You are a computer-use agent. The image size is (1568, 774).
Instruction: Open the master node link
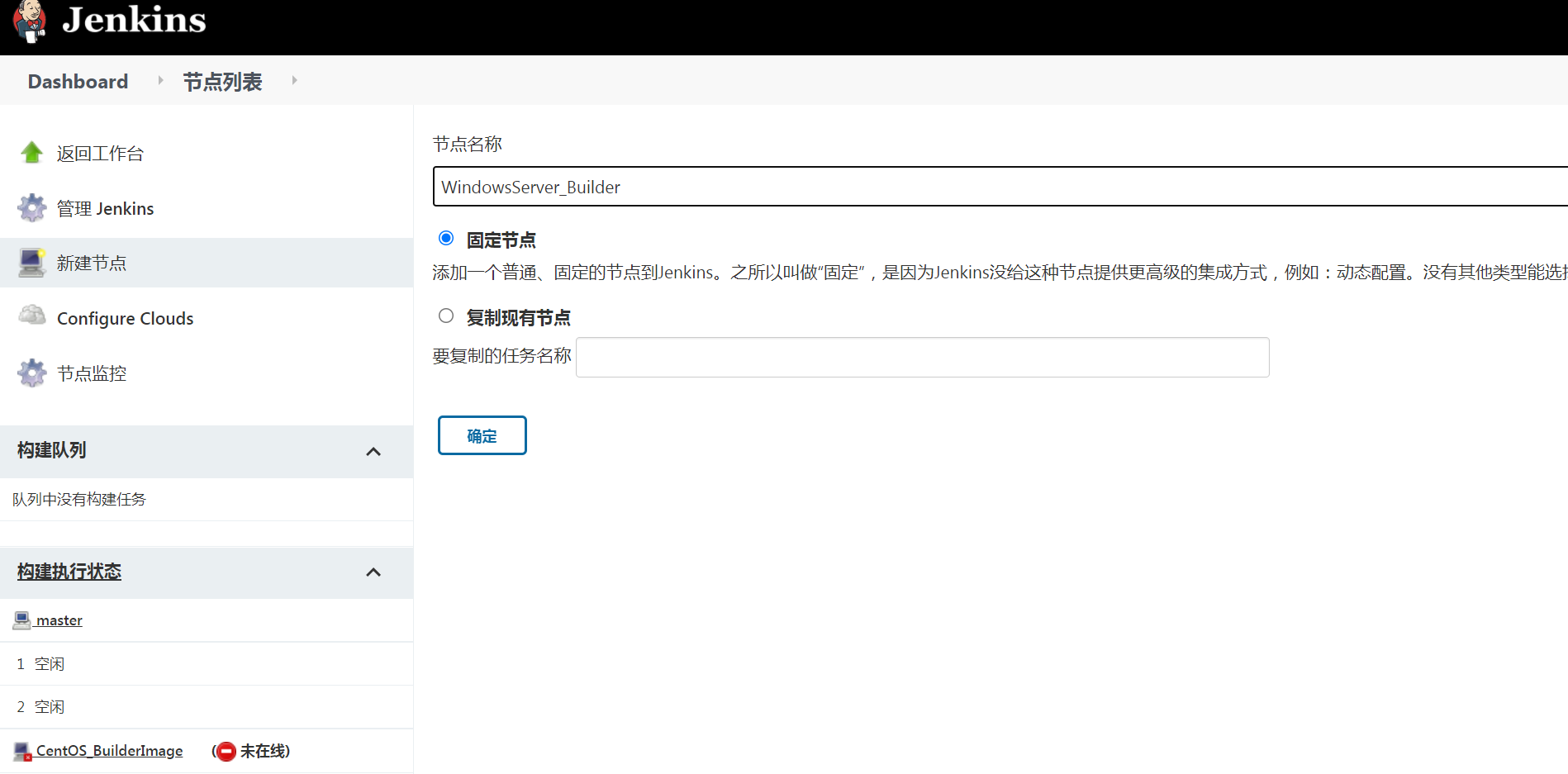[59, 620]
